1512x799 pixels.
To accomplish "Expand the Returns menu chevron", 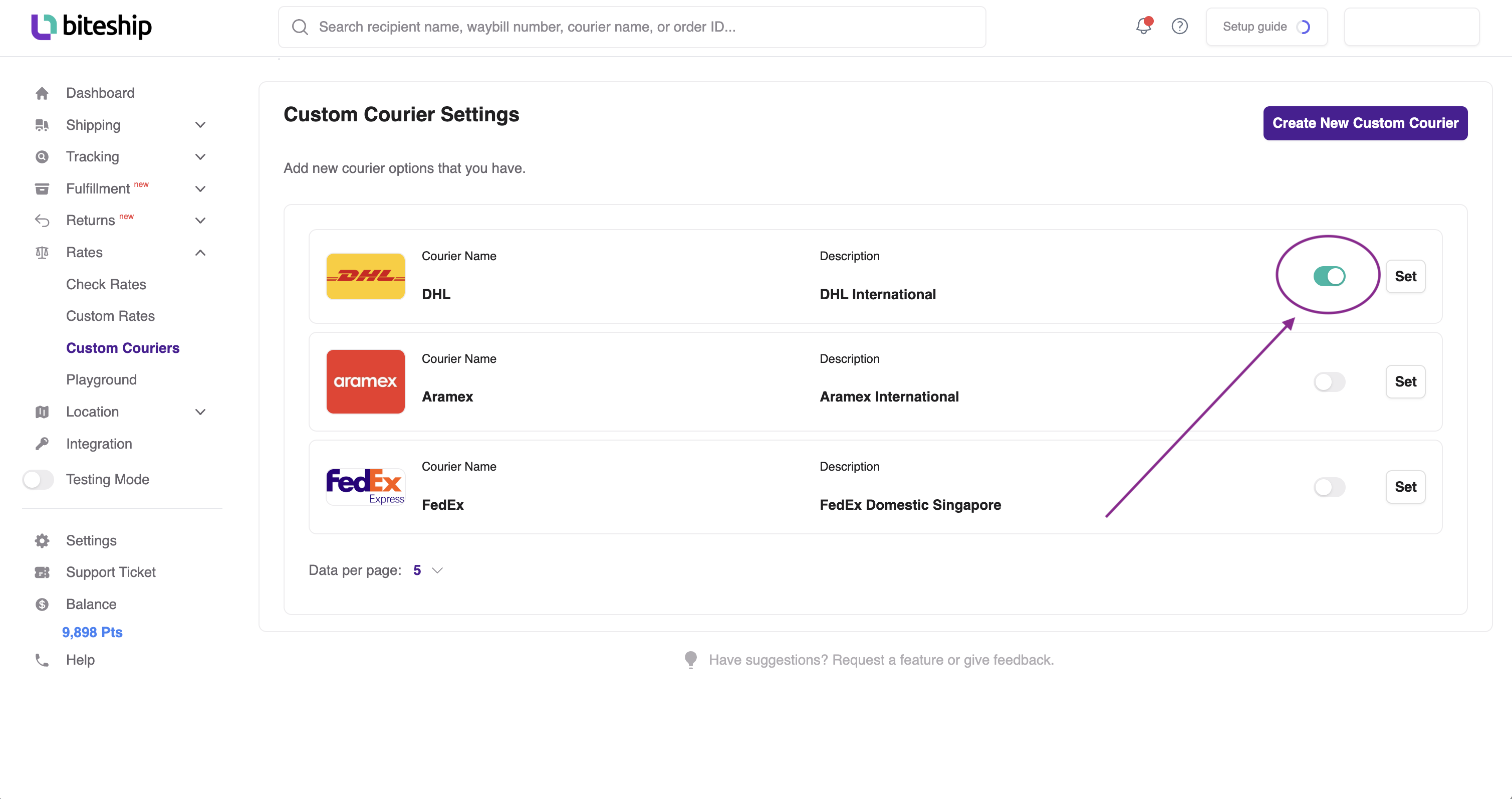I will pyautogui.click(x=200, y=221).
